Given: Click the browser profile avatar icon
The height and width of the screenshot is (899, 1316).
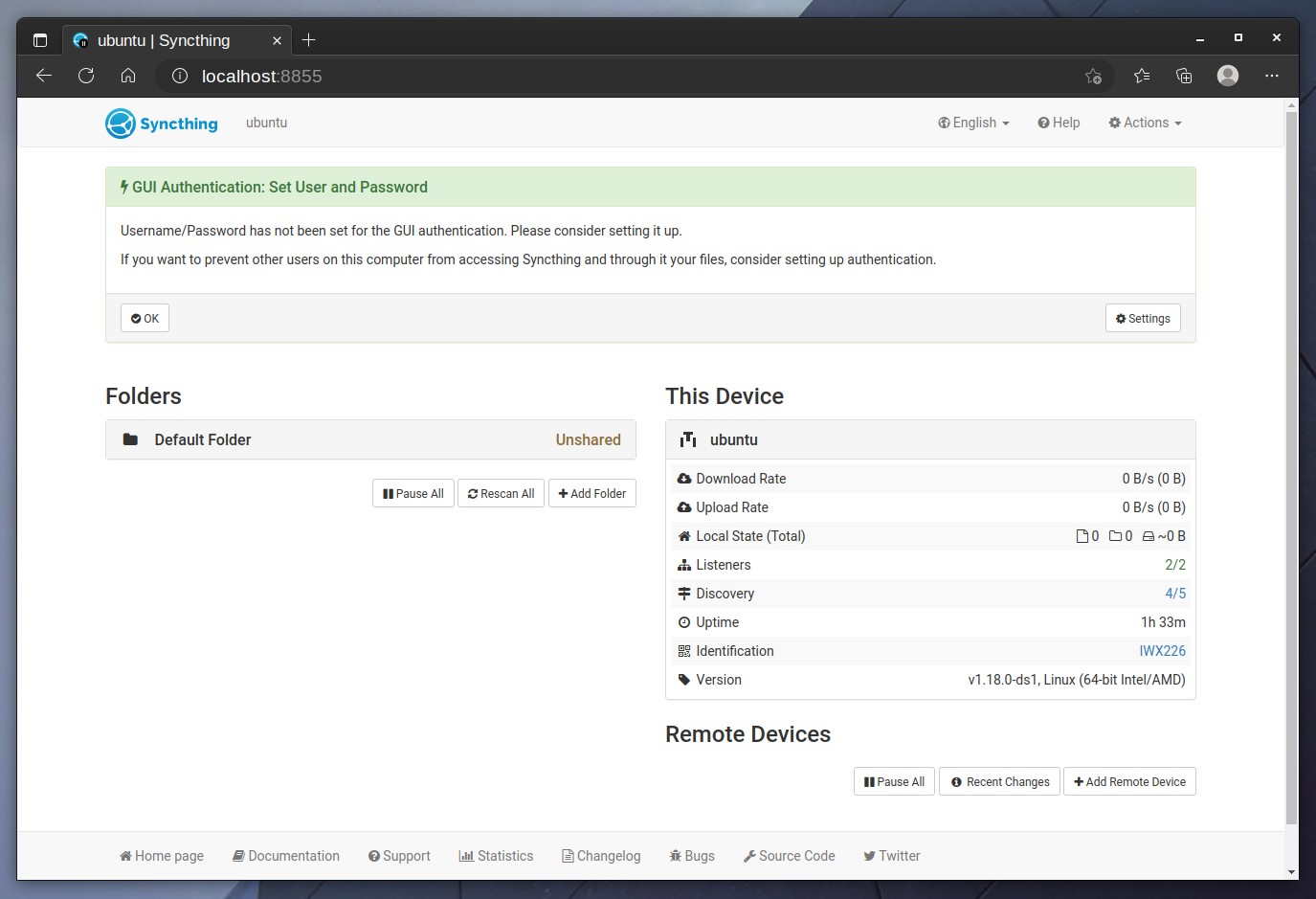Looking at the screenshot, I should [1228, 76].
